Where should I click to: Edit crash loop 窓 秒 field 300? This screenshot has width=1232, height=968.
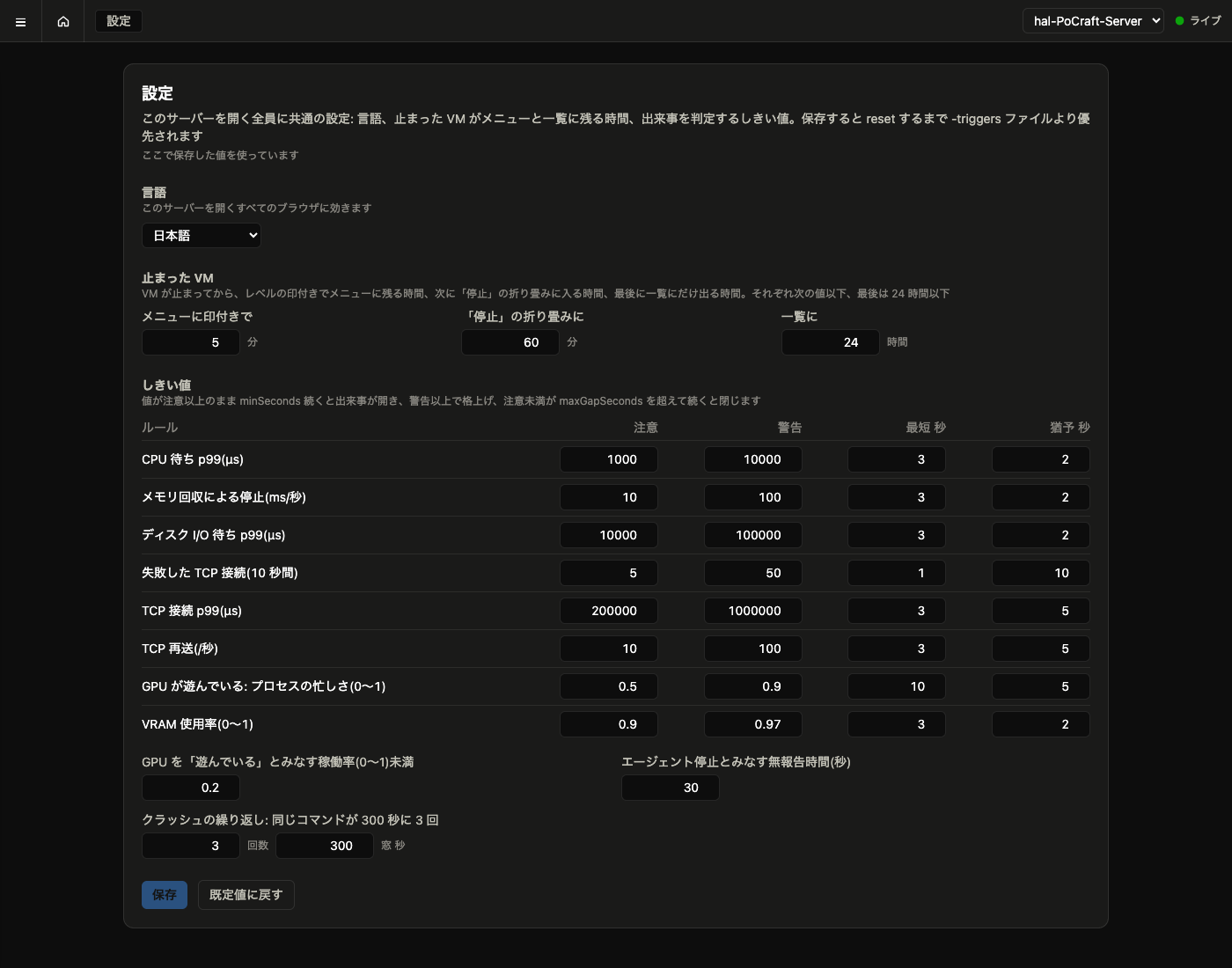(325, 846)
